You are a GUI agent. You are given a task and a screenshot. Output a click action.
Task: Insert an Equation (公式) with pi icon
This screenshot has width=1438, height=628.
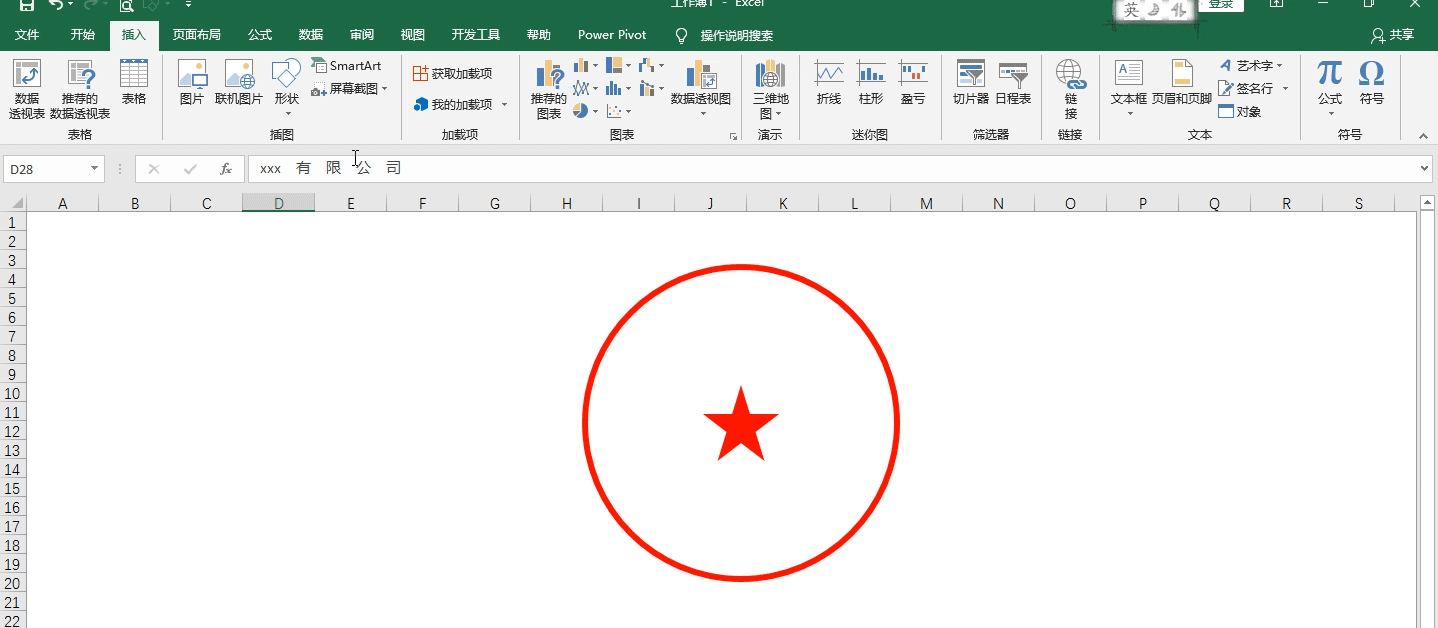coord(1330,89)
